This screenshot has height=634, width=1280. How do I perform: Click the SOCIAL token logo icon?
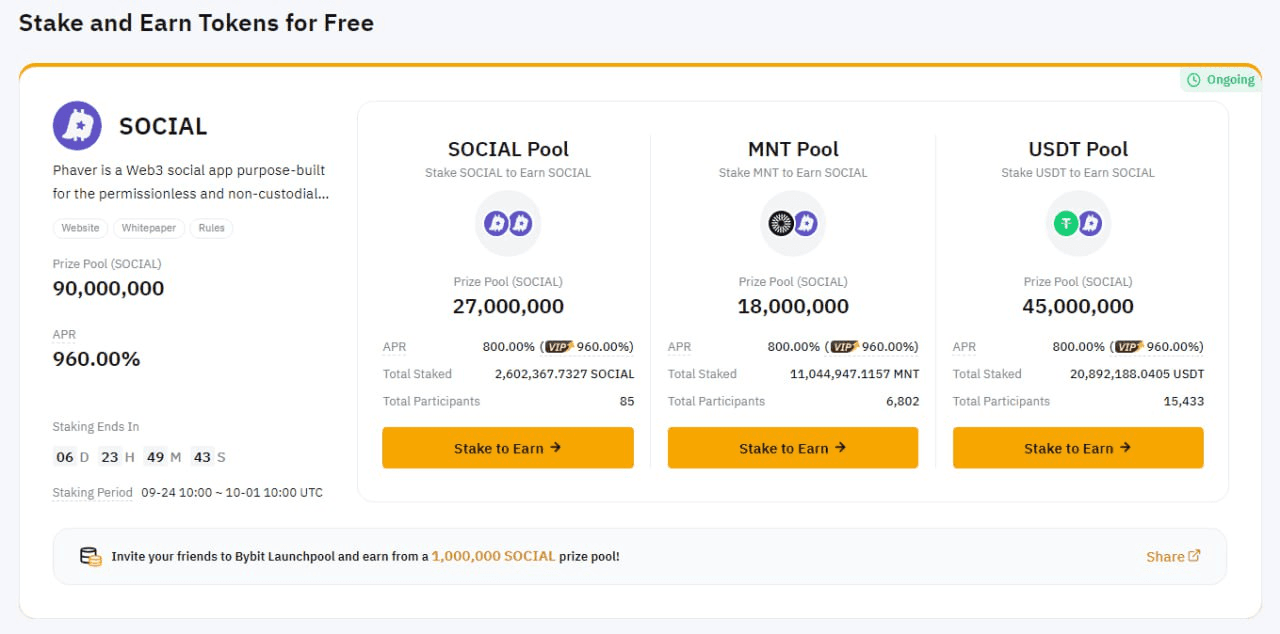(x=77, y=126)
